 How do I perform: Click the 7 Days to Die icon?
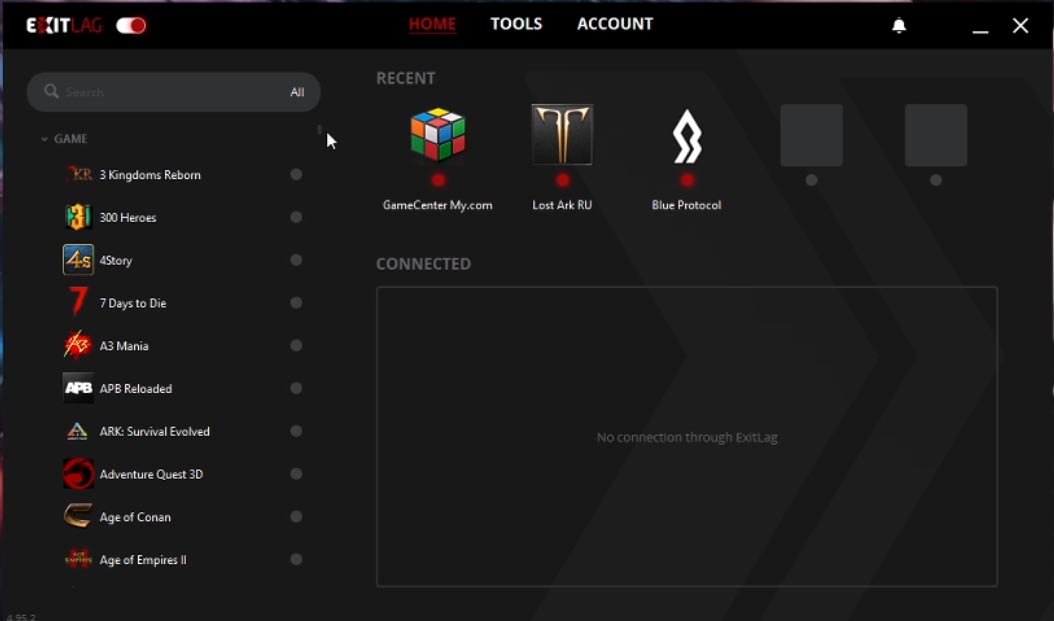(79, 302)
